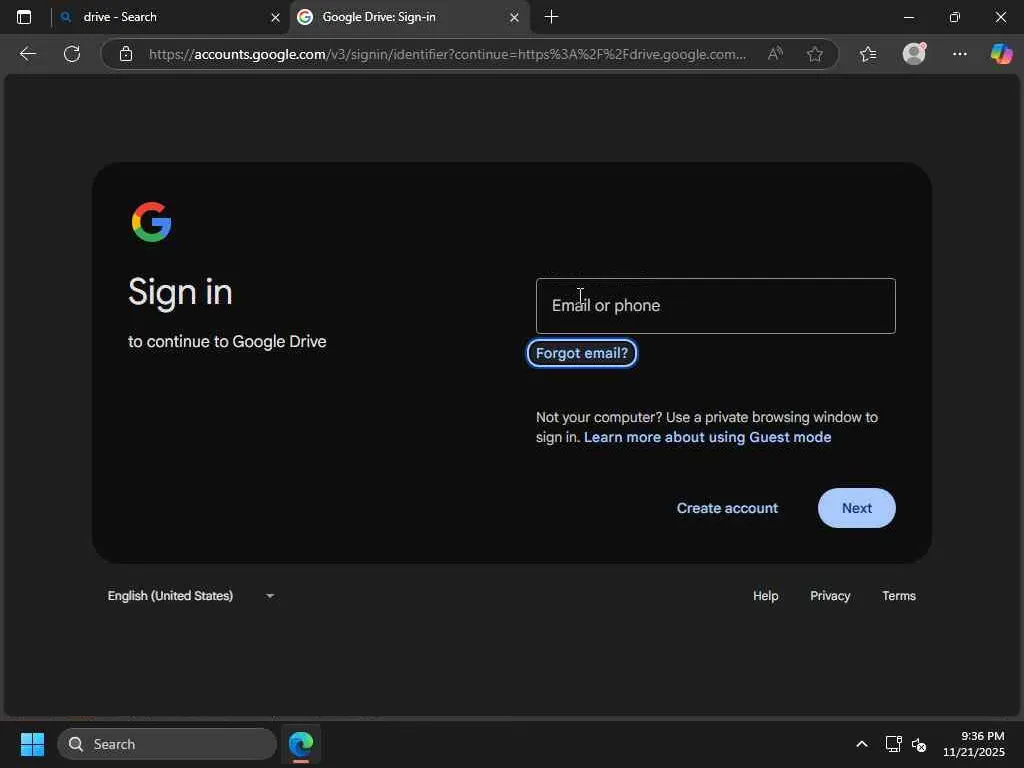This screenshot has height=768, width=1024.
Task: Open Learn more about using Guest mode
Action: point(707,437)
